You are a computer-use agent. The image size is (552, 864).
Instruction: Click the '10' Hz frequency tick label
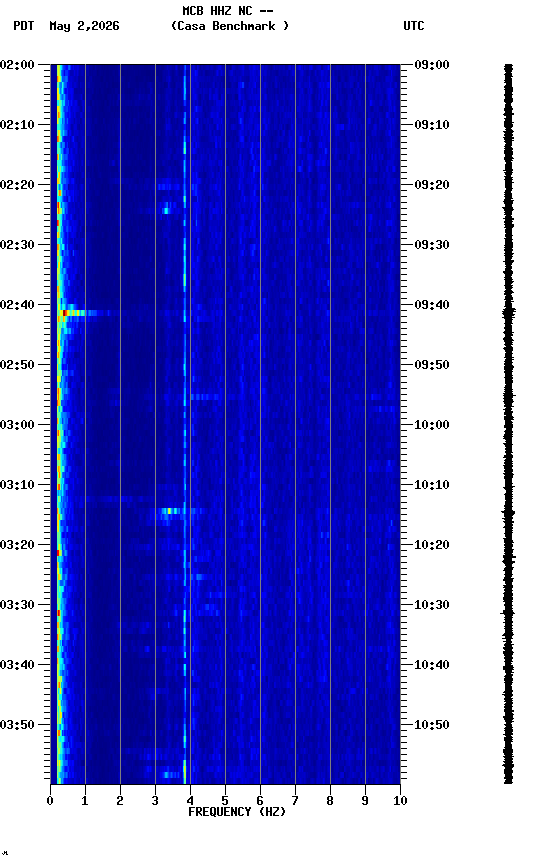(x=400, y=801)
